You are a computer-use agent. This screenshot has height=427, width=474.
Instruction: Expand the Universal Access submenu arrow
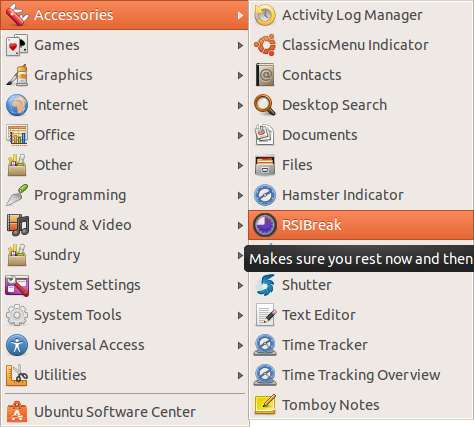(x=240, y=345)
